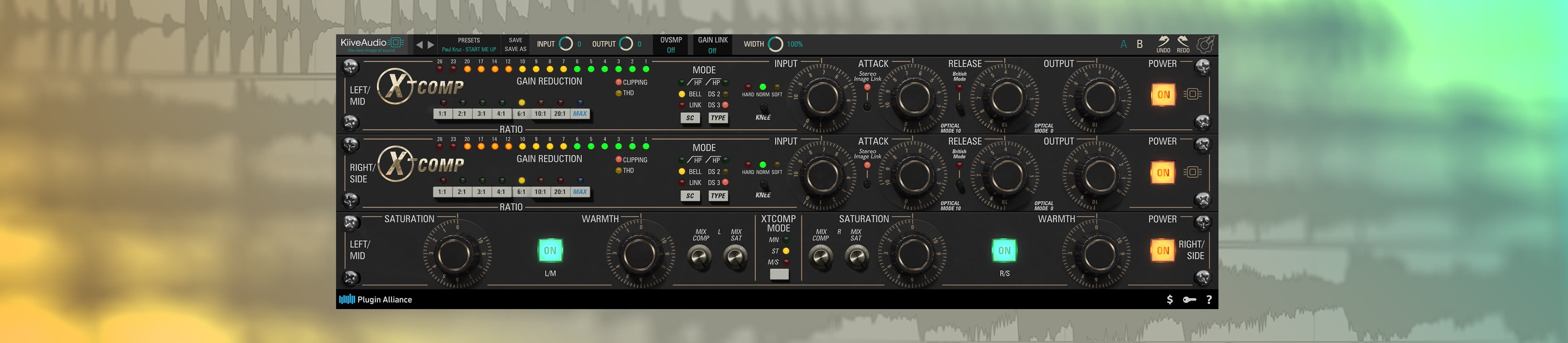
Task: Select ratio 2:1 on Right/Side compressor
Action: (462, 192)
